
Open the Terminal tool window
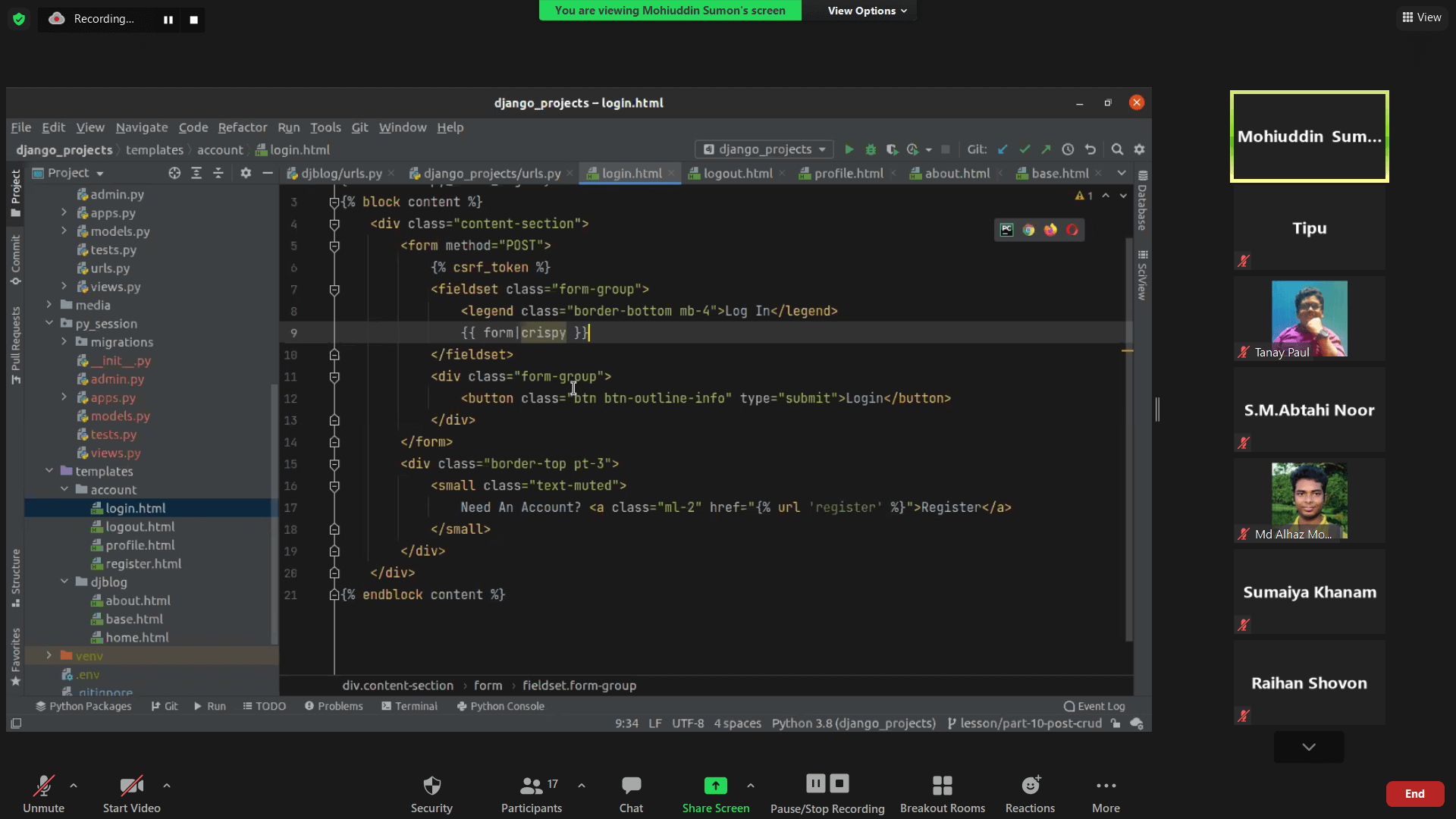(415, 706)
